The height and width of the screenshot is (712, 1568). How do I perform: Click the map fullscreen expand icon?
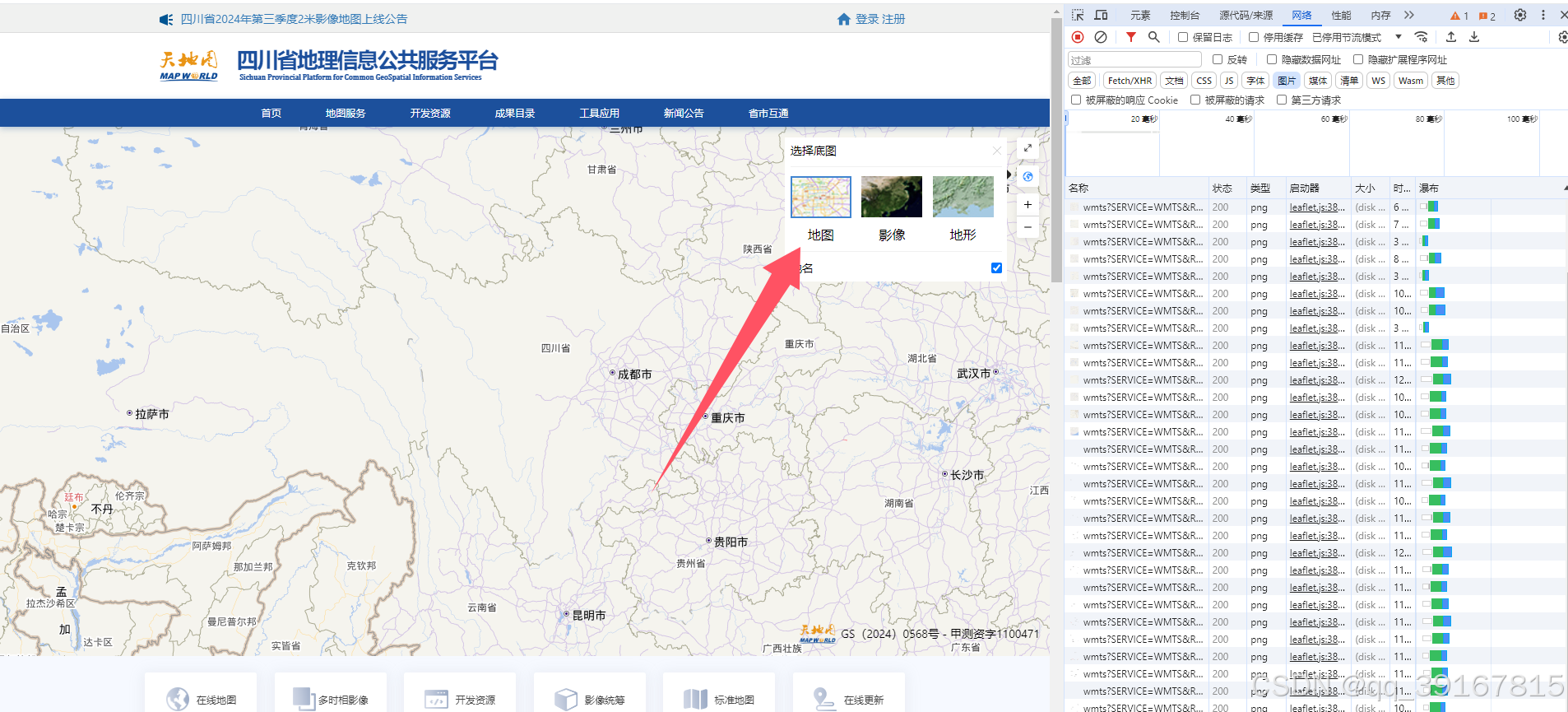[1028, 148]
